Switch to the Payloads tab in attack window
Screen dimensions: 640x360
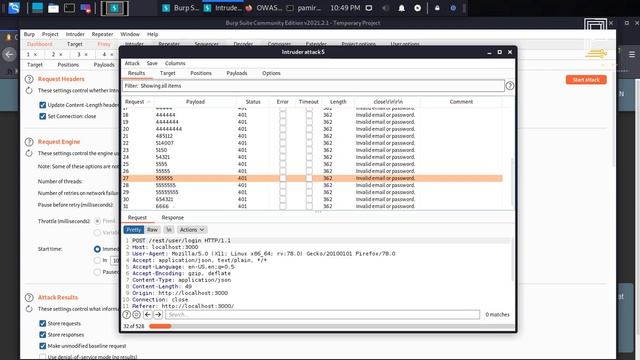click(x=237, y=73)
